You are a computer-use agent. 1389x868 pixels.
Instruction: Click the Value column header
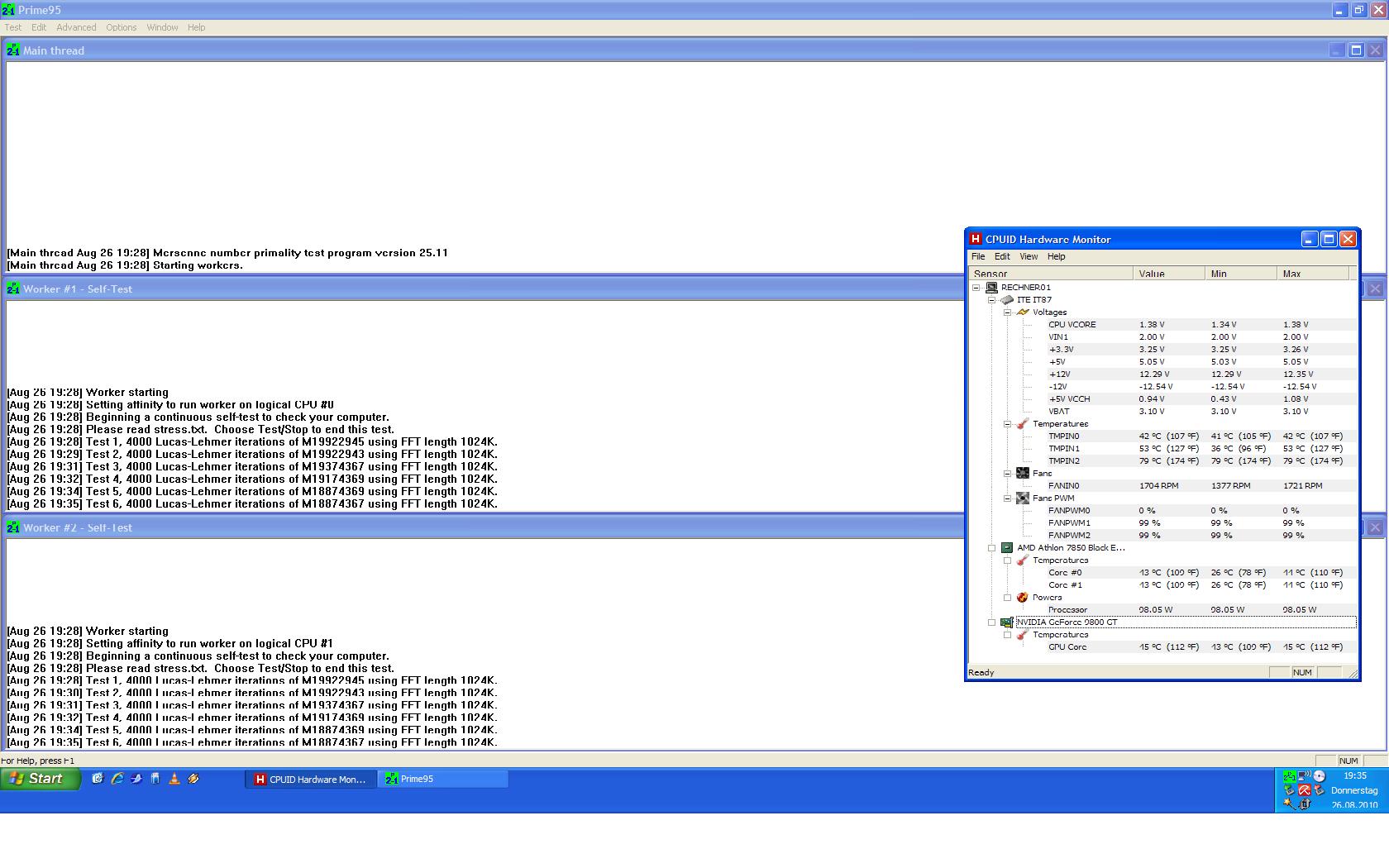1169,274
